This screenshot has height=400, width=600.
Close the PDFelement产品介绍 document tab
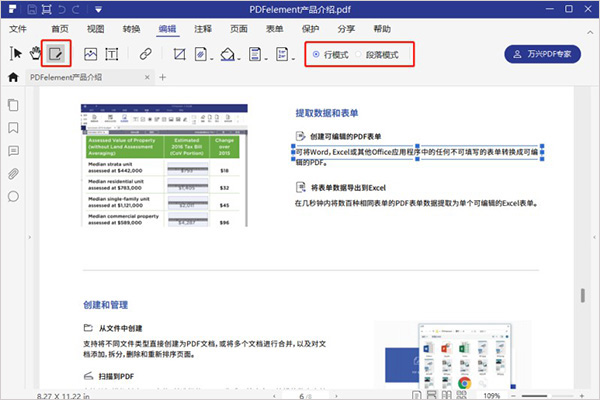[147, 77]
